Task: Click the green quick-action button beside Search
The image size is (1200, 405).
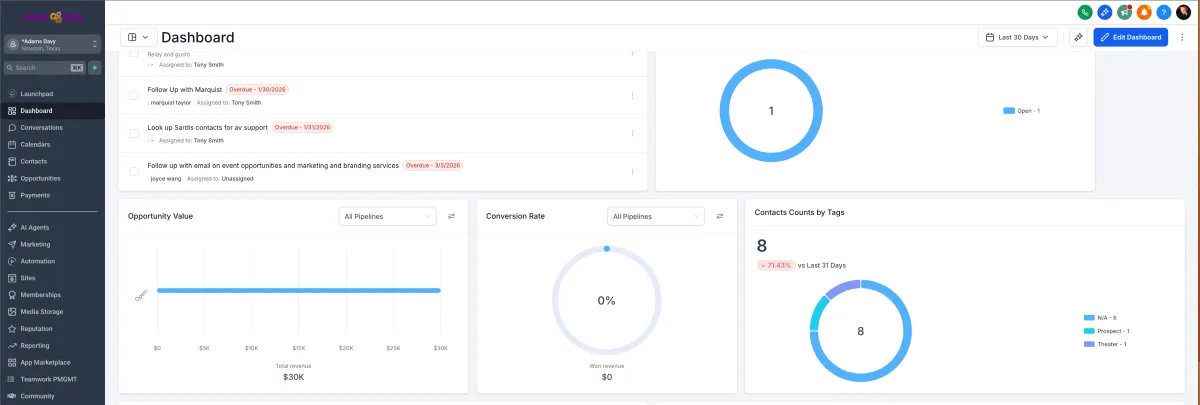Action: (x=95, y=68)
